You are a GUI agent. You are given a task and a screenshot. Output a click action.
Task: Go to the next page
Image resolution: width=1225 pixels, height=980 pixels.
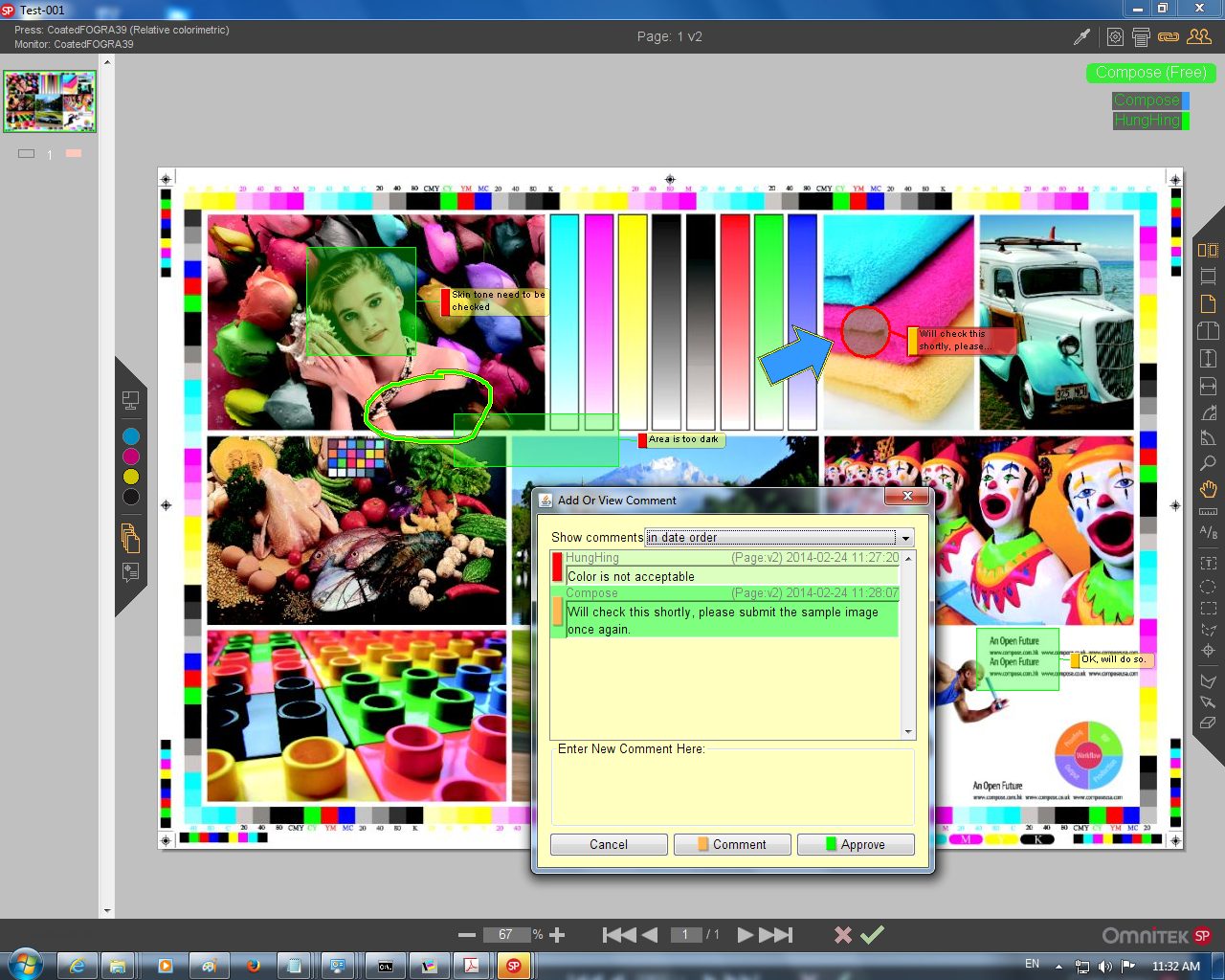(x=746, y=935)
